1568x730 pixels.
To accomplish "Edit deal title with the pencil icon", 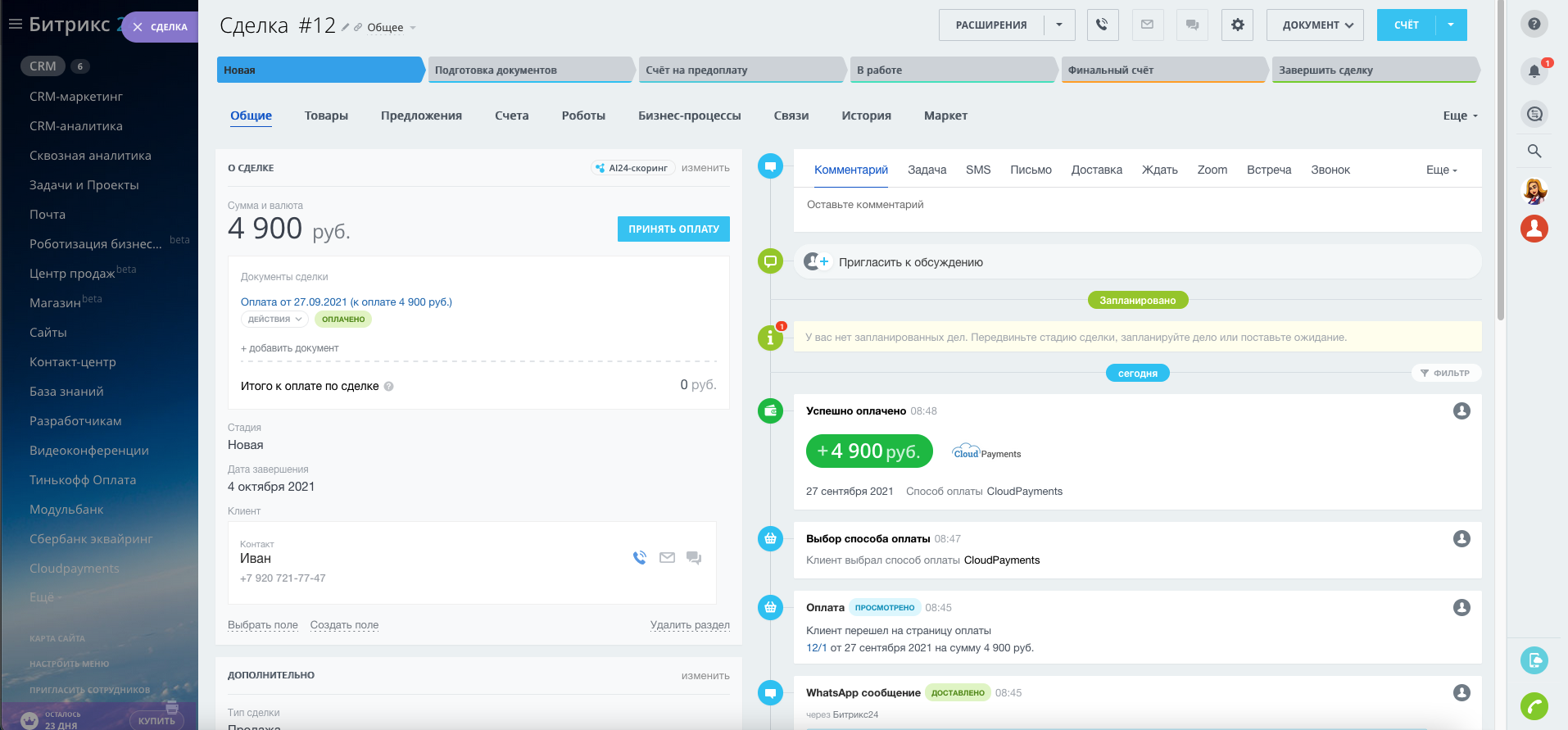I will pos(346,28).
